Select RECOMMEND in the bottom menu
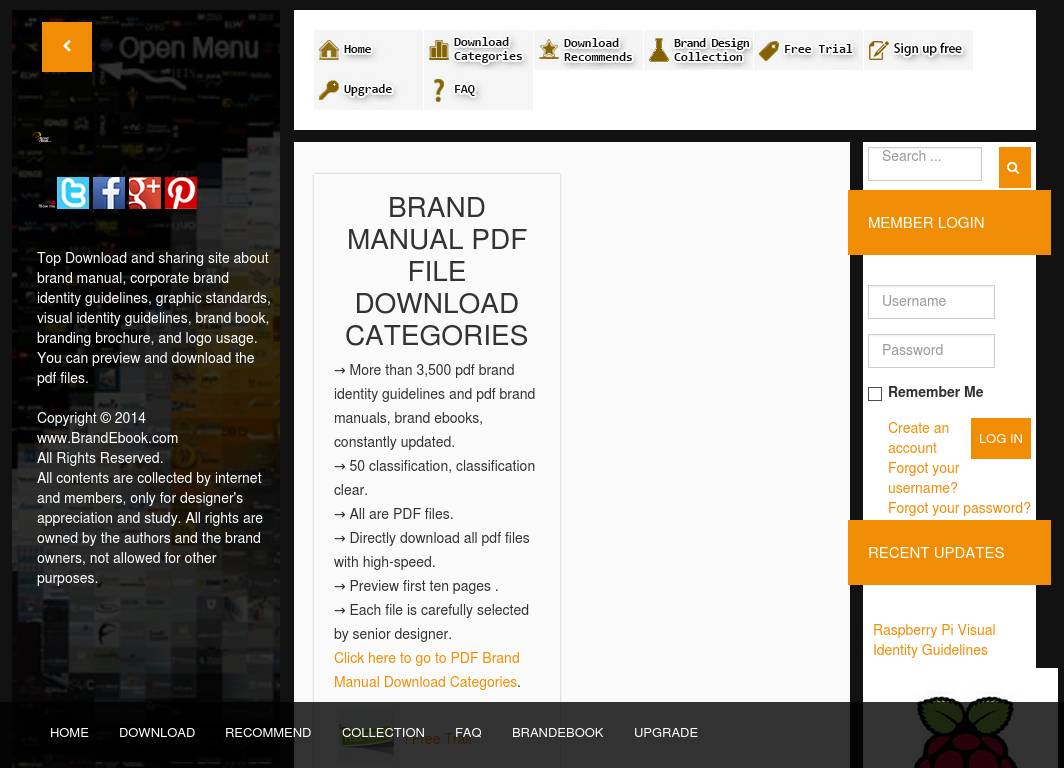Screen dimensions: 1064x768 pos(268,733)
